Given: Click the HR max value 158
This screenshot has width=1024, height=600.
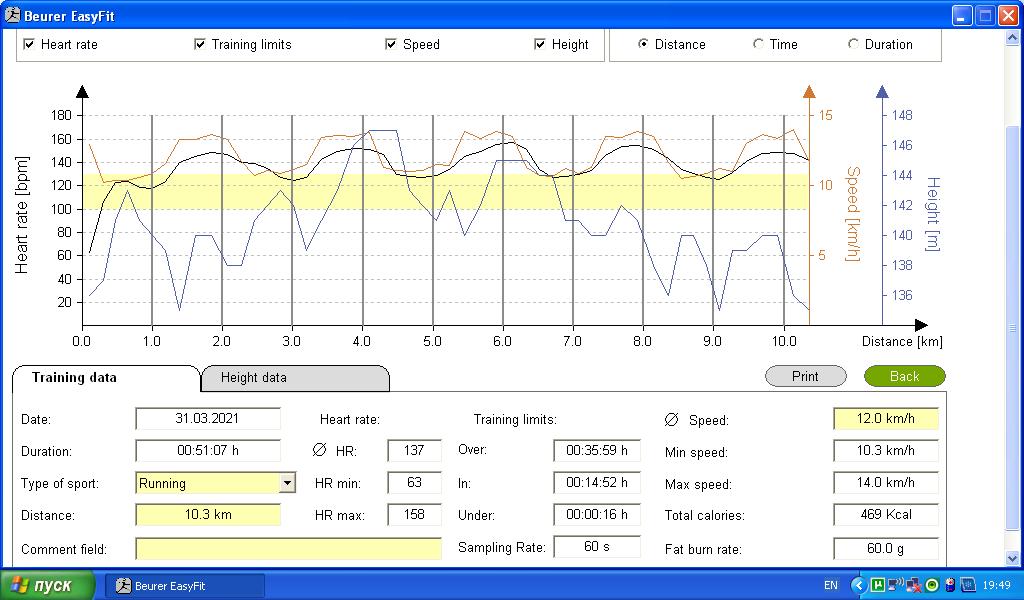Looking at the screenshot, I should [414, 514].
